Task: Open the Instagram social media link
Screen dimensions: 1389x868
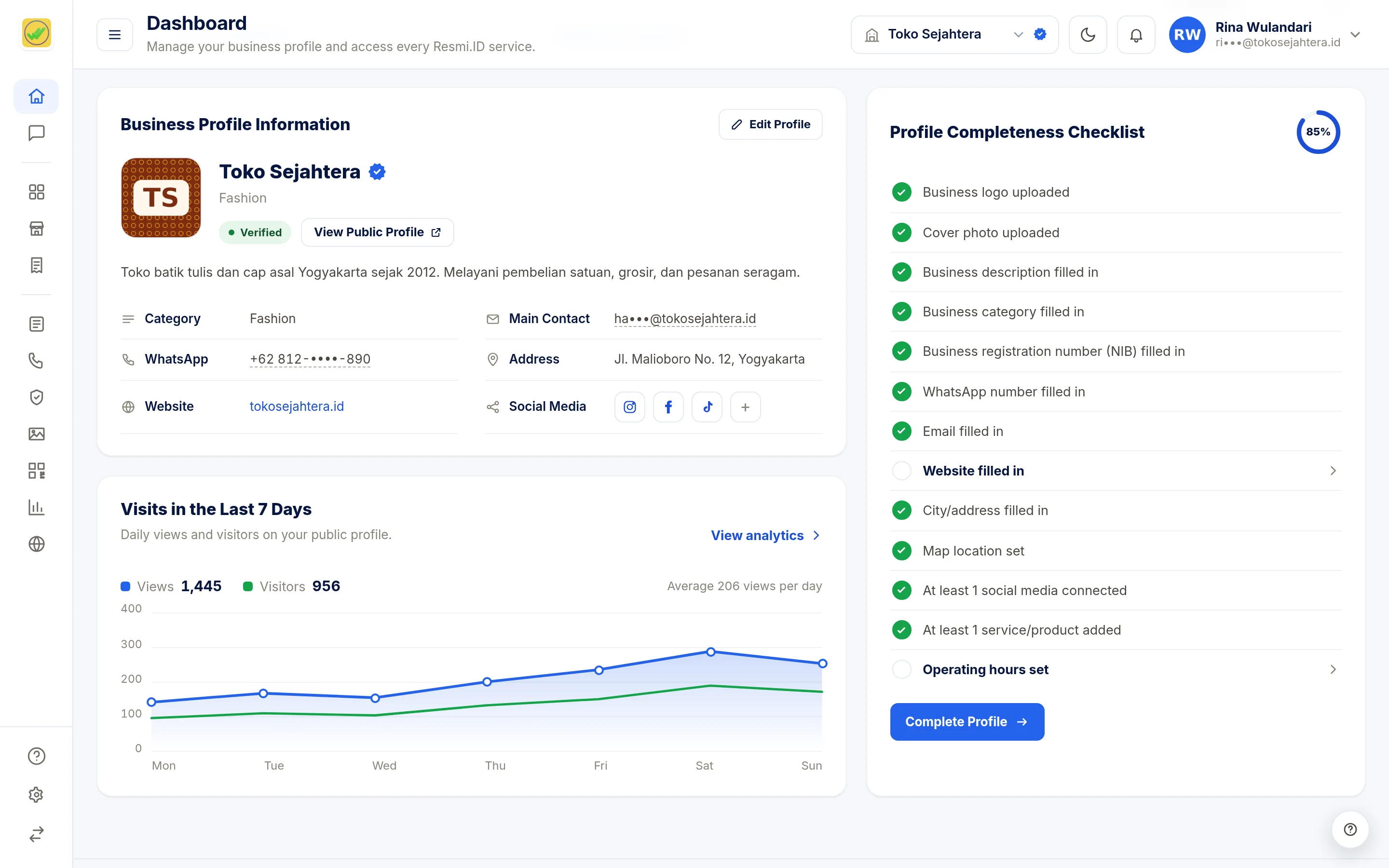Action: click(x=630, y=407)
